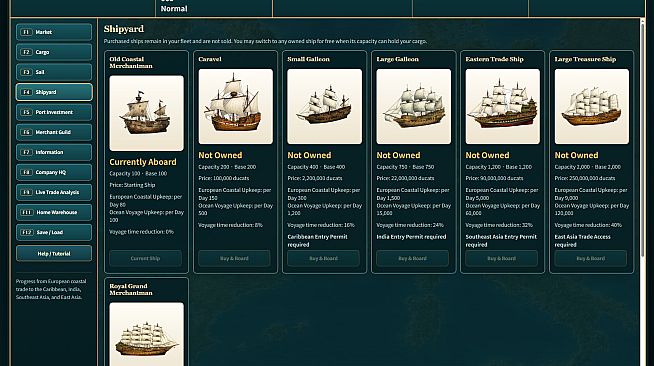The width and height of the screenshot is (654, 366).
Task: Click "Southeast Asia Entry Permit required" text
Action: tap(501, 241)
